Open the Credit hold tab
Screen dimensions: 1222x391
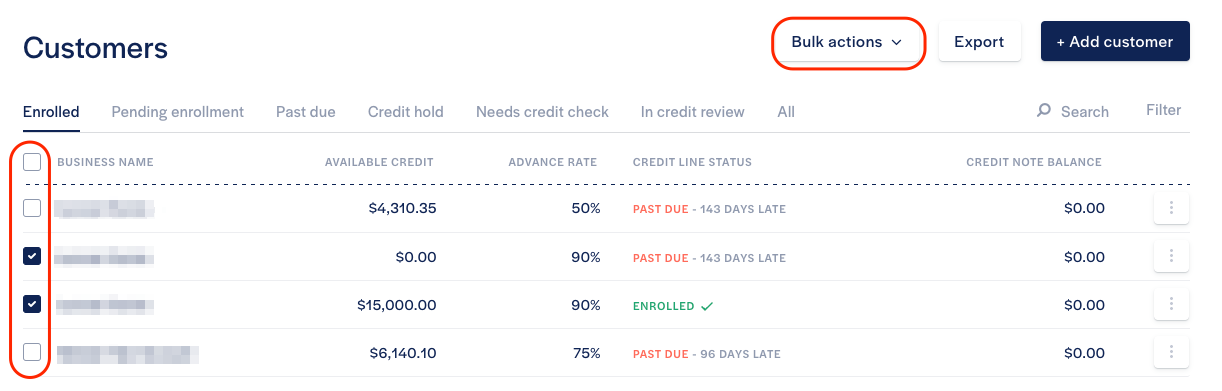tap(406, 112)
